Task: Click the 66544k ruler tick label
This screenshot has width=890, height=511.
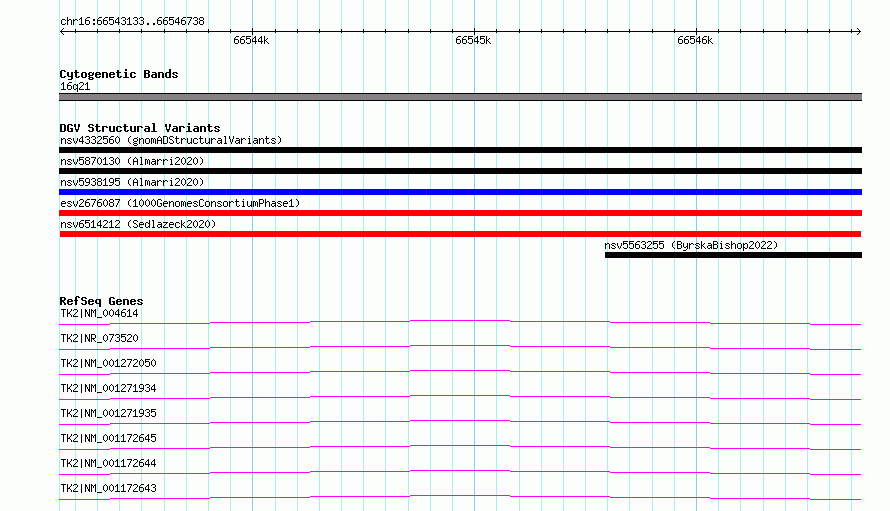Action: coord(251,40)
